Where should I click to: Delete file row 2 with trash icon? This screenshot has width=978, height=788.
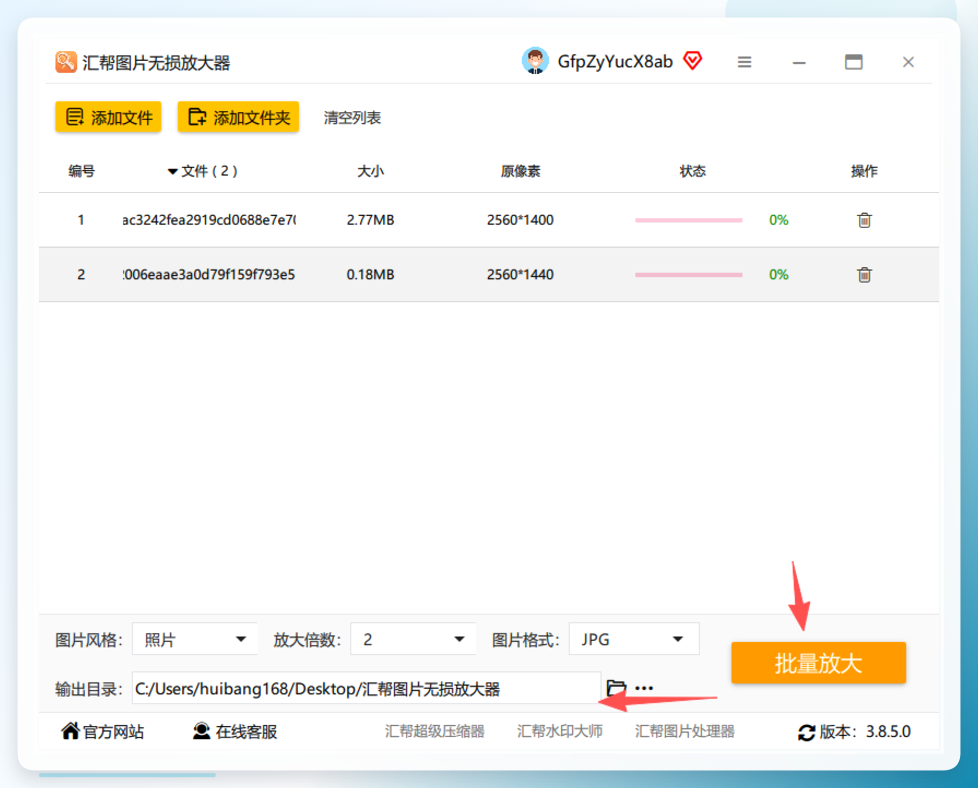click(x=864, y=274)
